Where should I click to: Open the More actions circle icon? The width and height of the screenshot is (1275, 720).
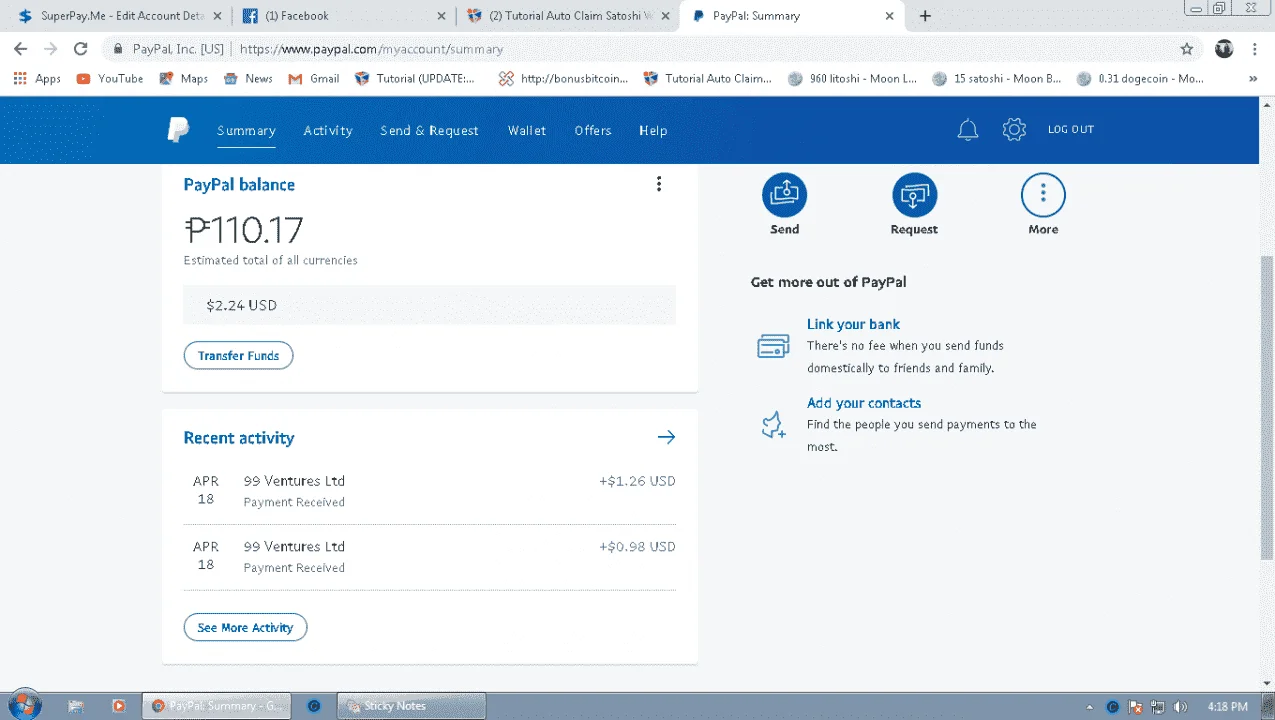pyautogui.click(x=1043, y=195)
